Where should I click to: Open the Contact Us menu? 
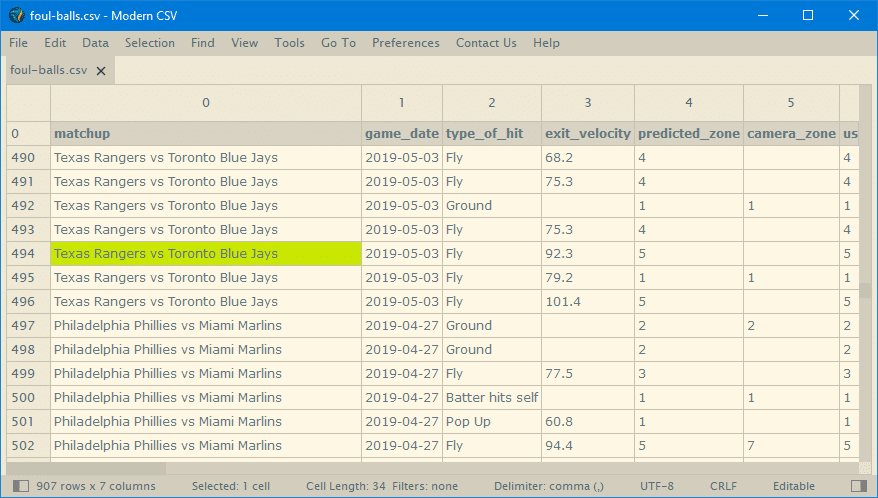[x=486, y=43]
